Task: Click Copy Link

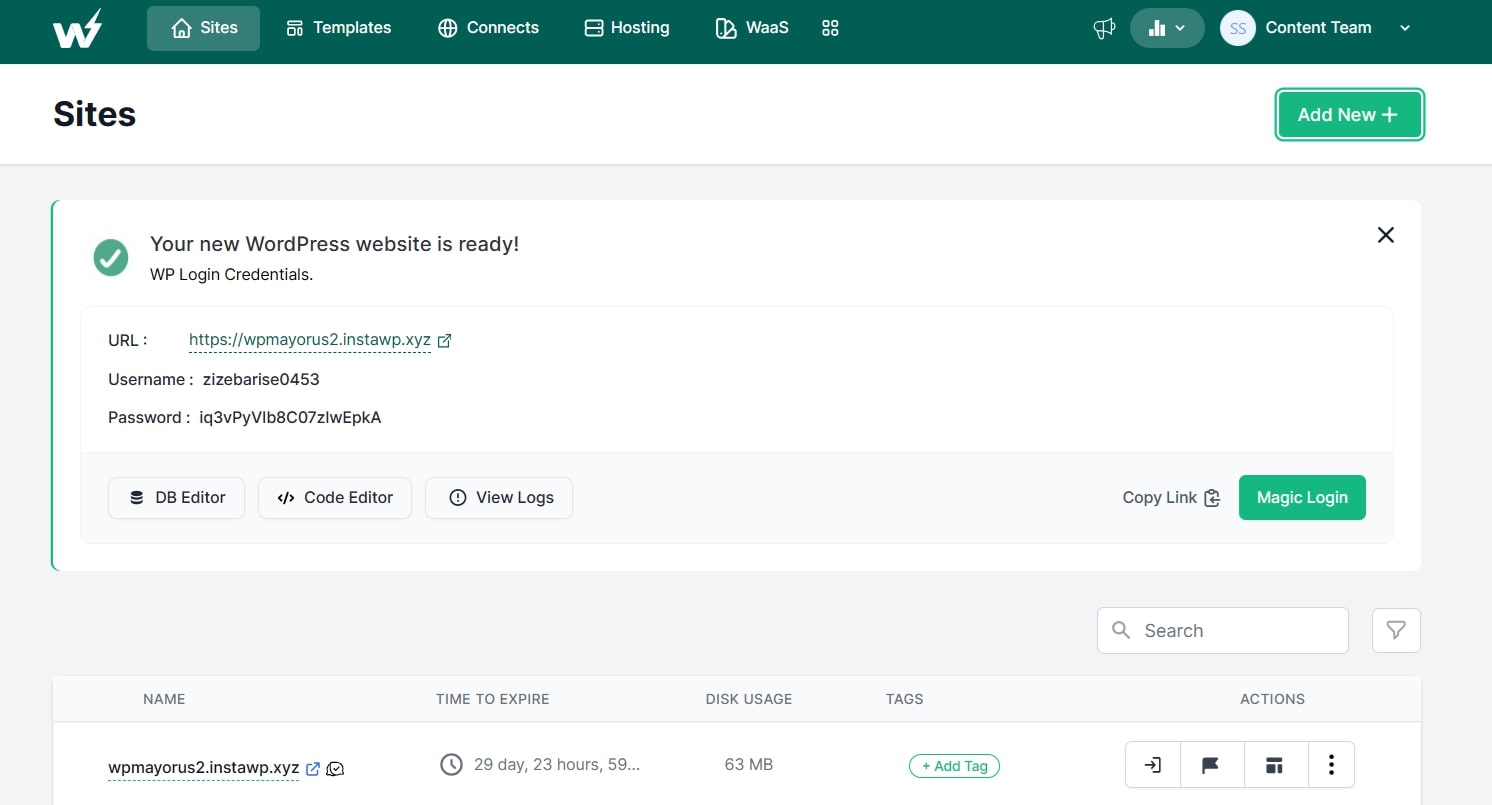Action: coord(1171,497)
